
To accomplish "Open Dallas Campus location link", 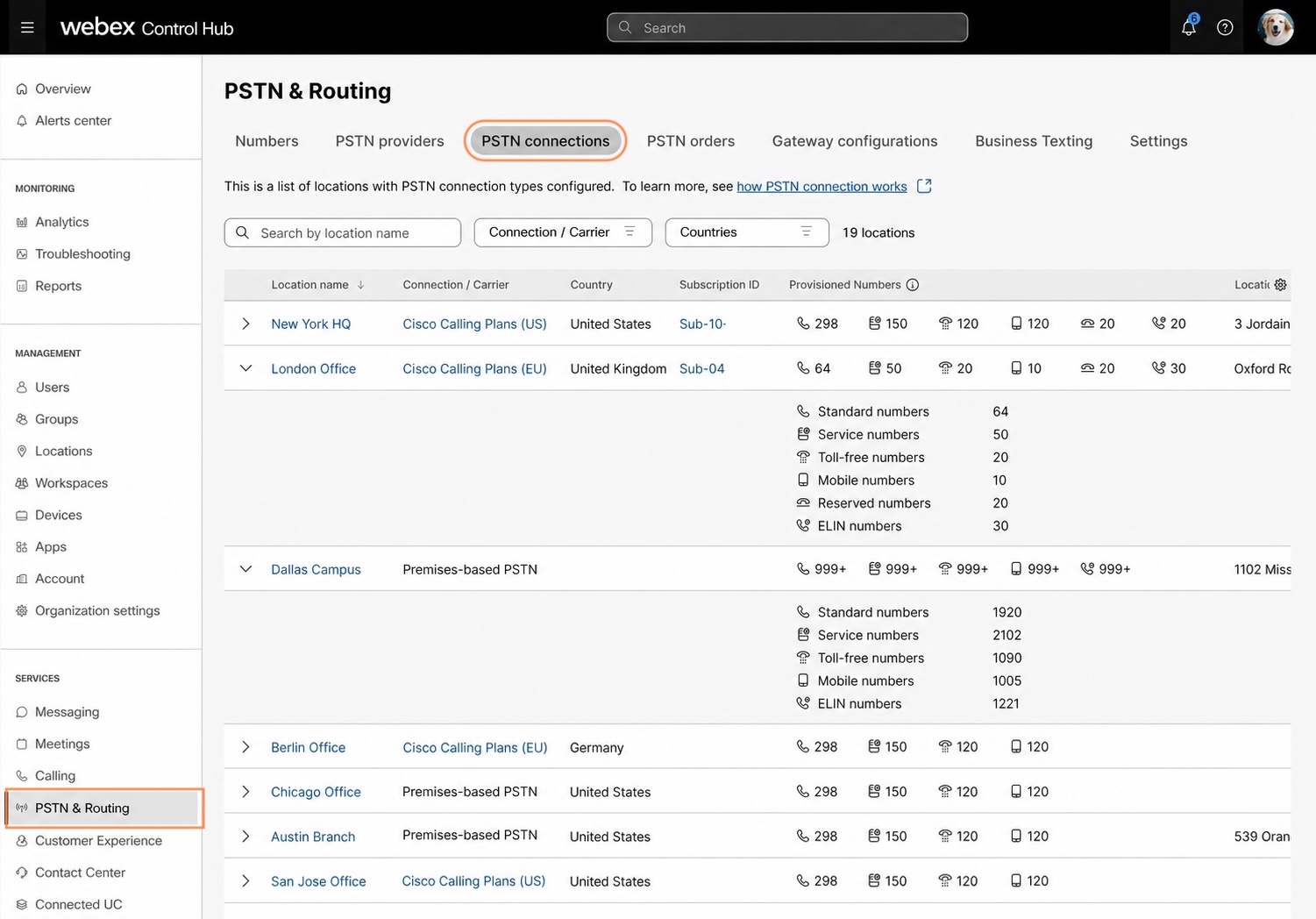I will (316, 569).
